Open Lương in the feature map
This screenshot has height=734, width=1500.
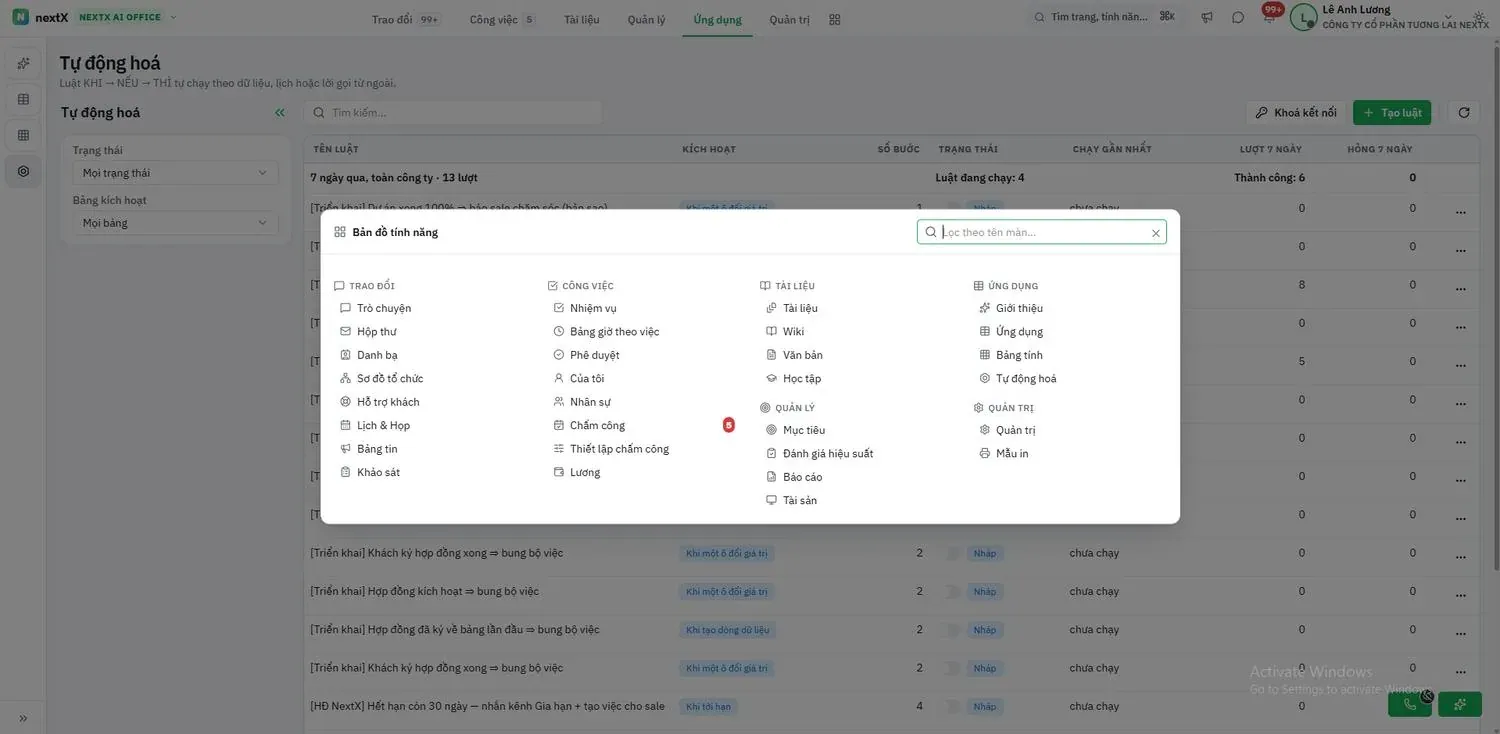(x=577, y=473)
